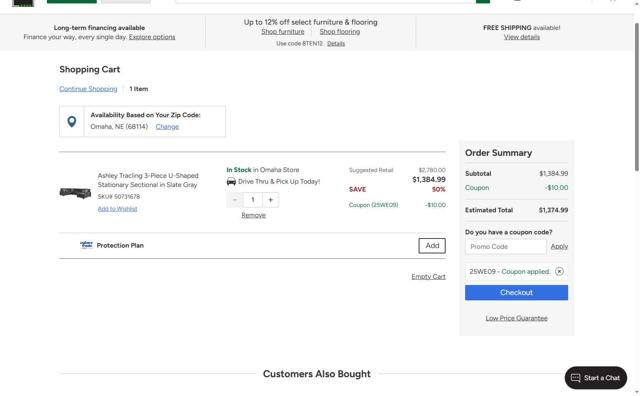The image size is (640, 396).
Task: View promo code 8TEN12 Details
Action: [x=336, y=43]
